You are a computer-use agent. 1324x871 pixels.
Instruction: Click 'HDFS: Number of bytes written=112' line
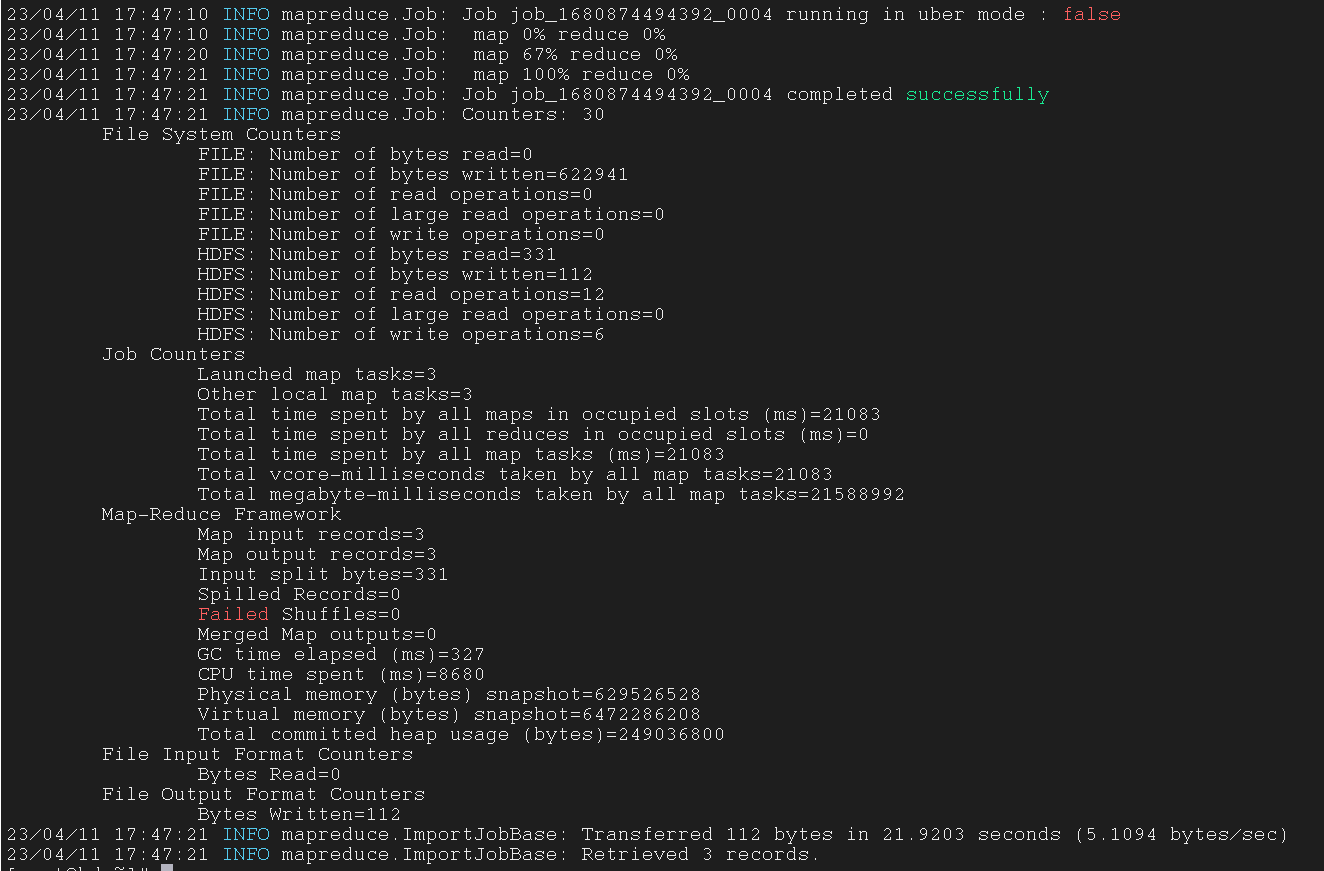[395, 275]
